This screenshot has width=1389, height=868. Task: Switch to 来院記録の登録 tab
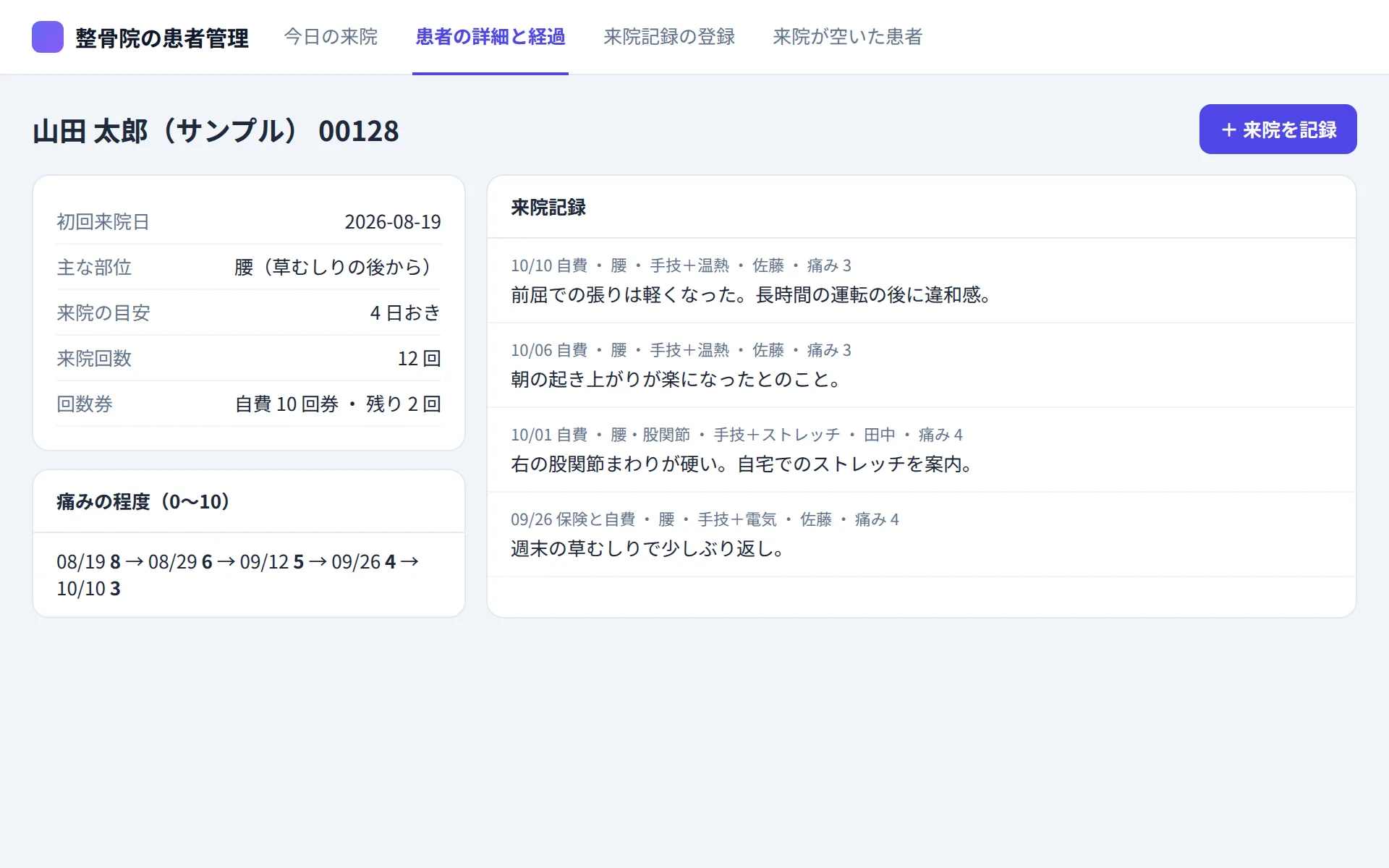[669, 37]
